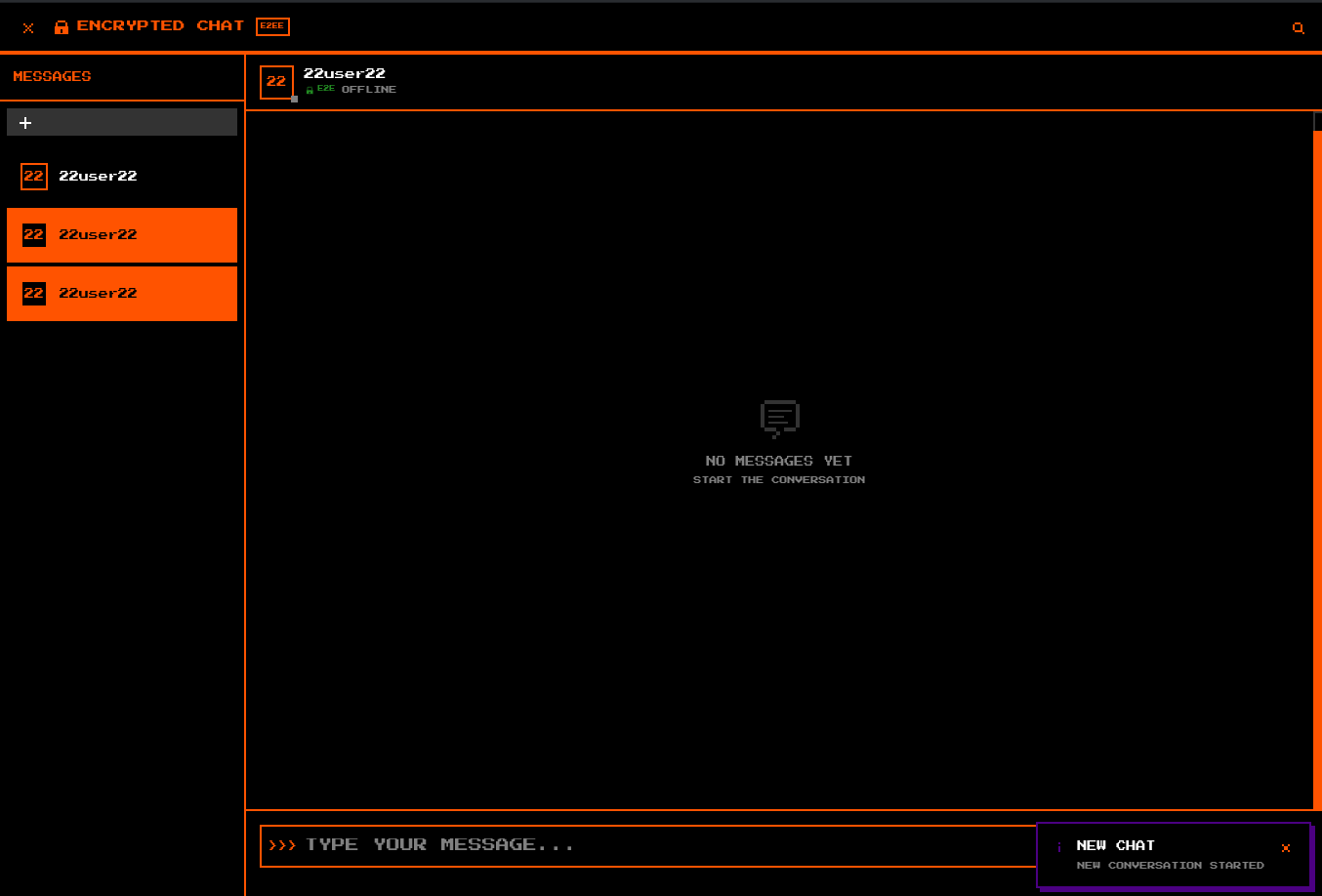Click the 22user22 name in the chat header

(345, 73)
